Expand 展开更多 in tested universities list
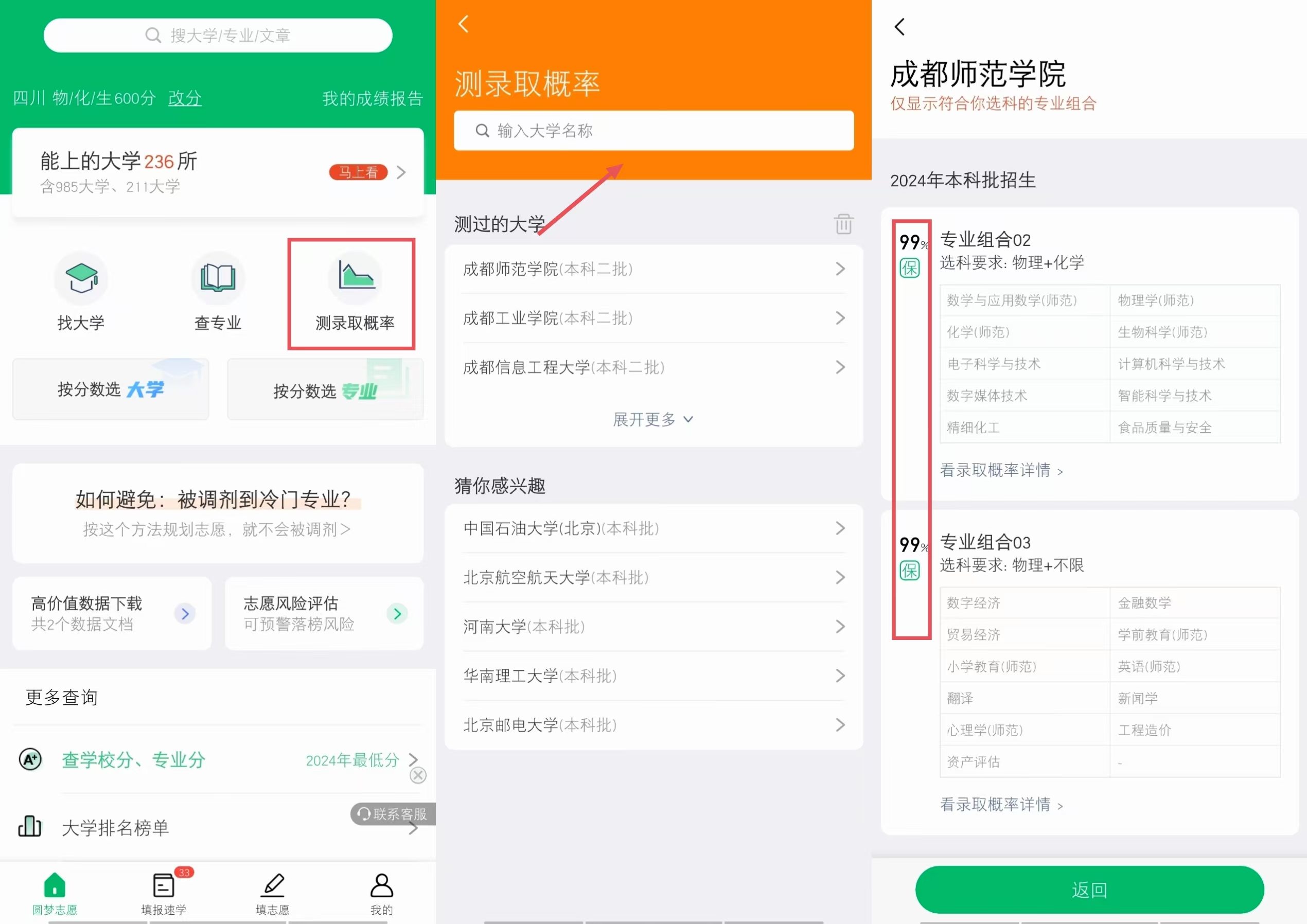 pos(653,420)
